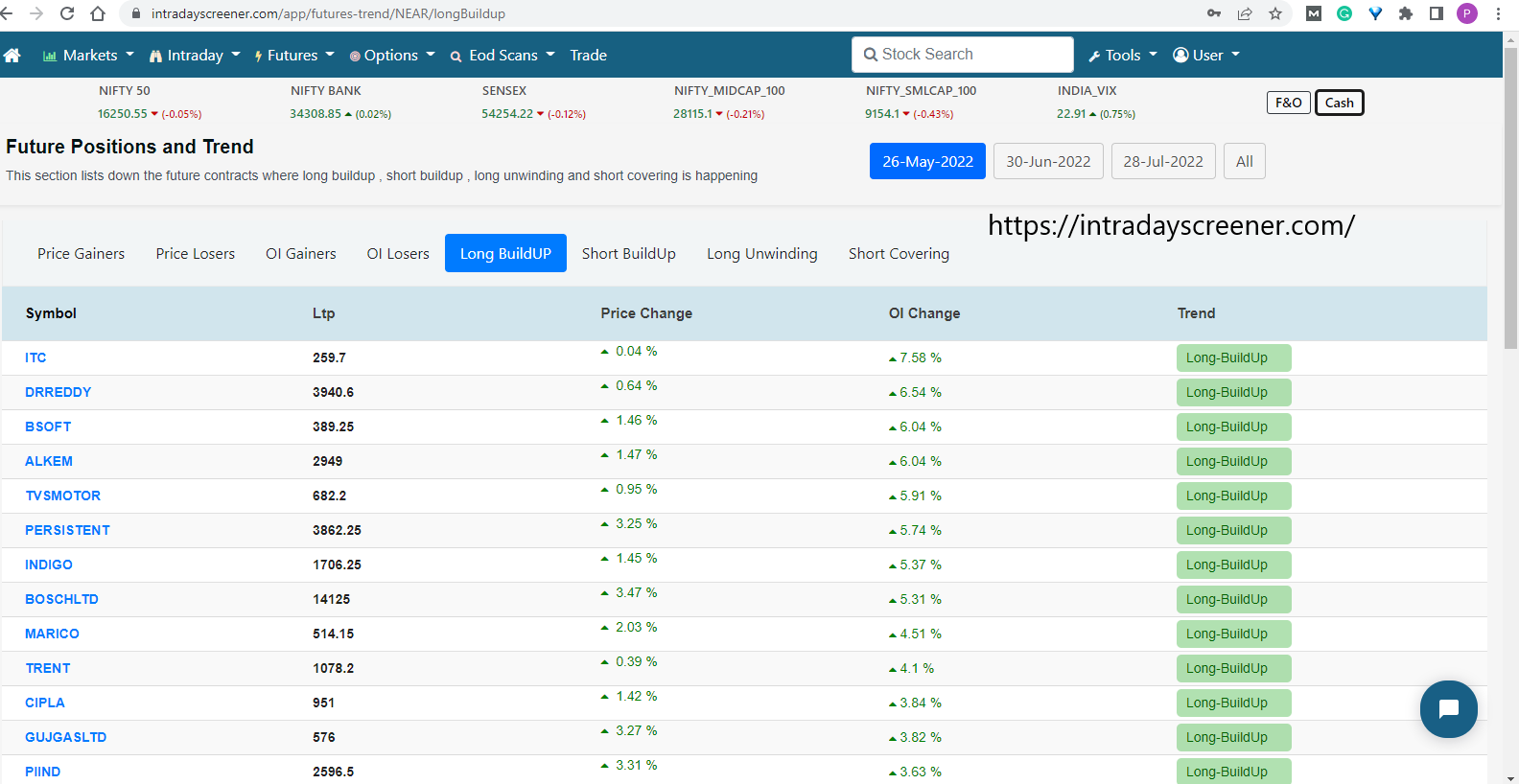Click the blue V extension icon

1375,13
